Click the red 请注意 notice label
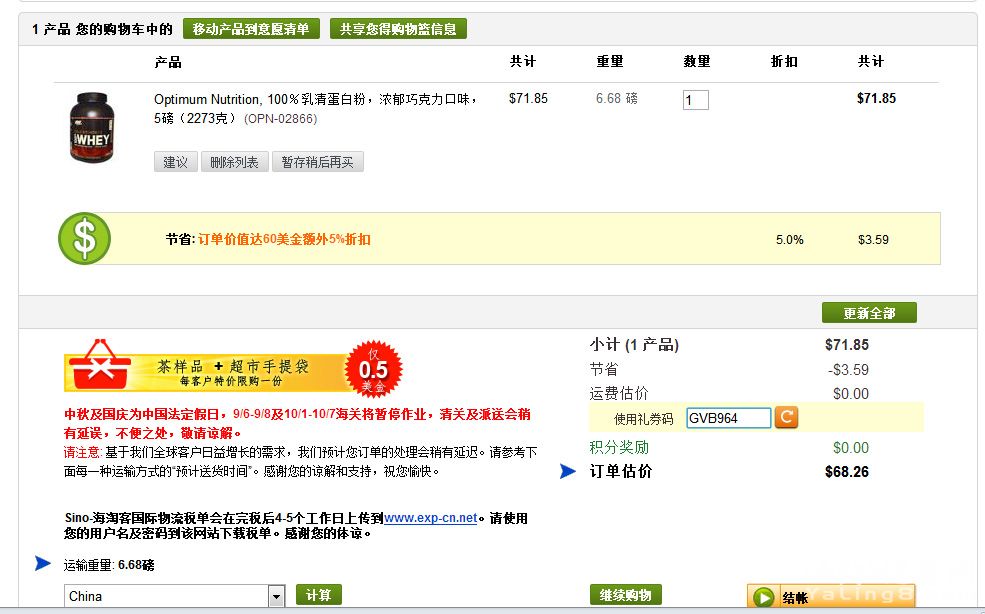The image size is (985, 614). tap(83, 452)
